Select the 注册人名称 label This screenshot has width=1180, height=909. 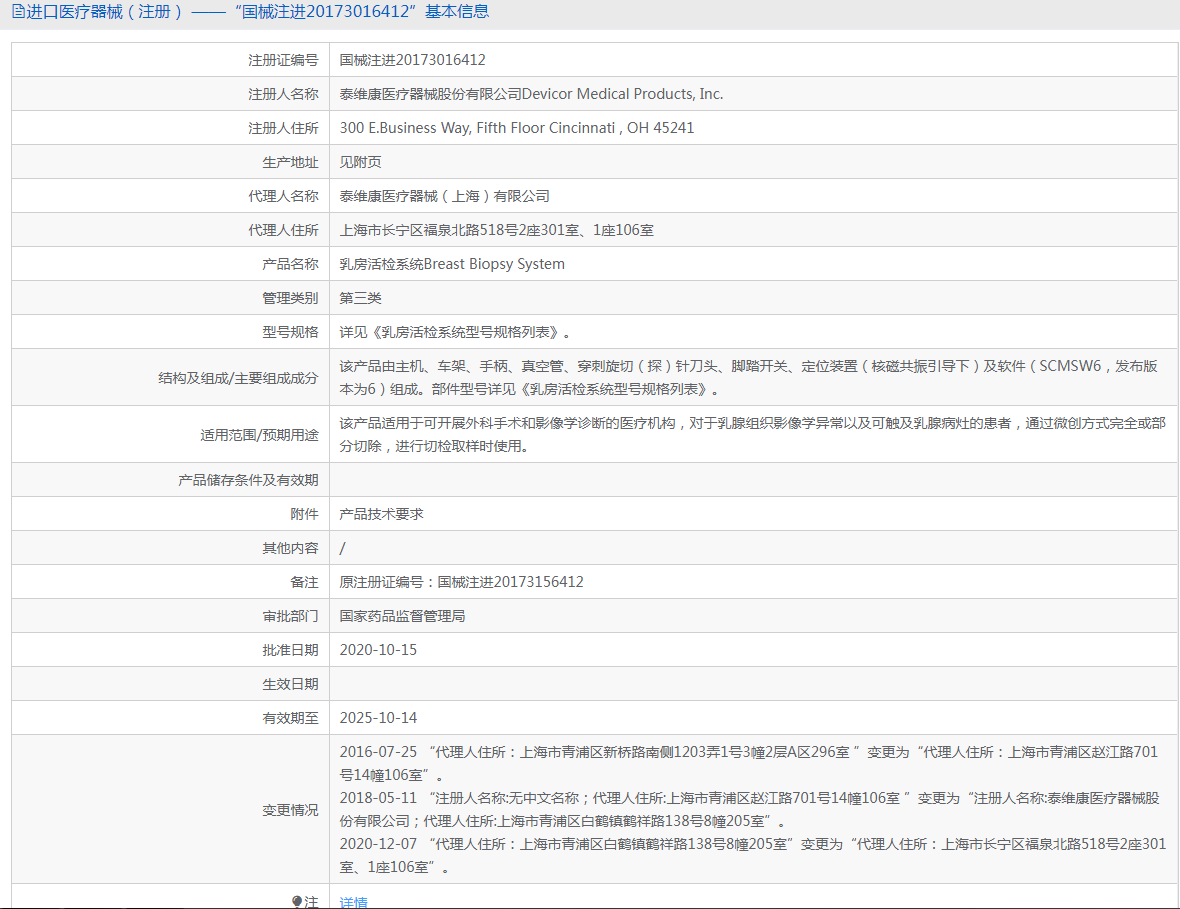coord(283,94)
